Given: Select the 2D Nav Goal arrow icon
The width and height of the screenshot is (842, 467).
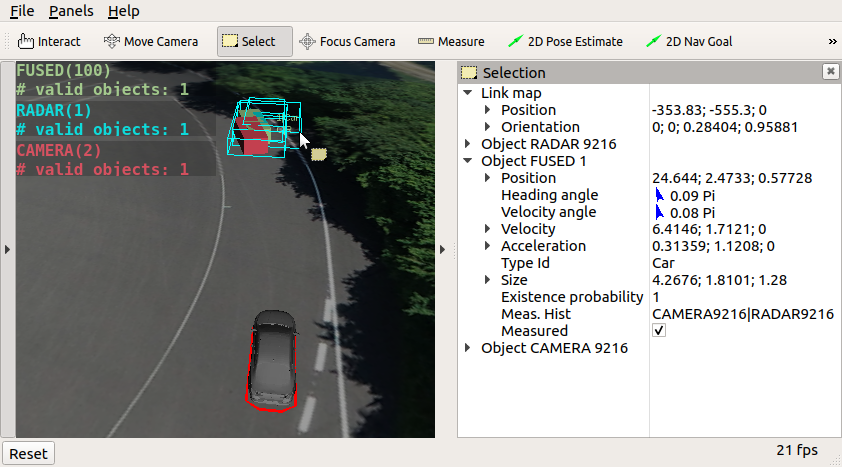Looking at the screenshot, I should pos(654,41).
